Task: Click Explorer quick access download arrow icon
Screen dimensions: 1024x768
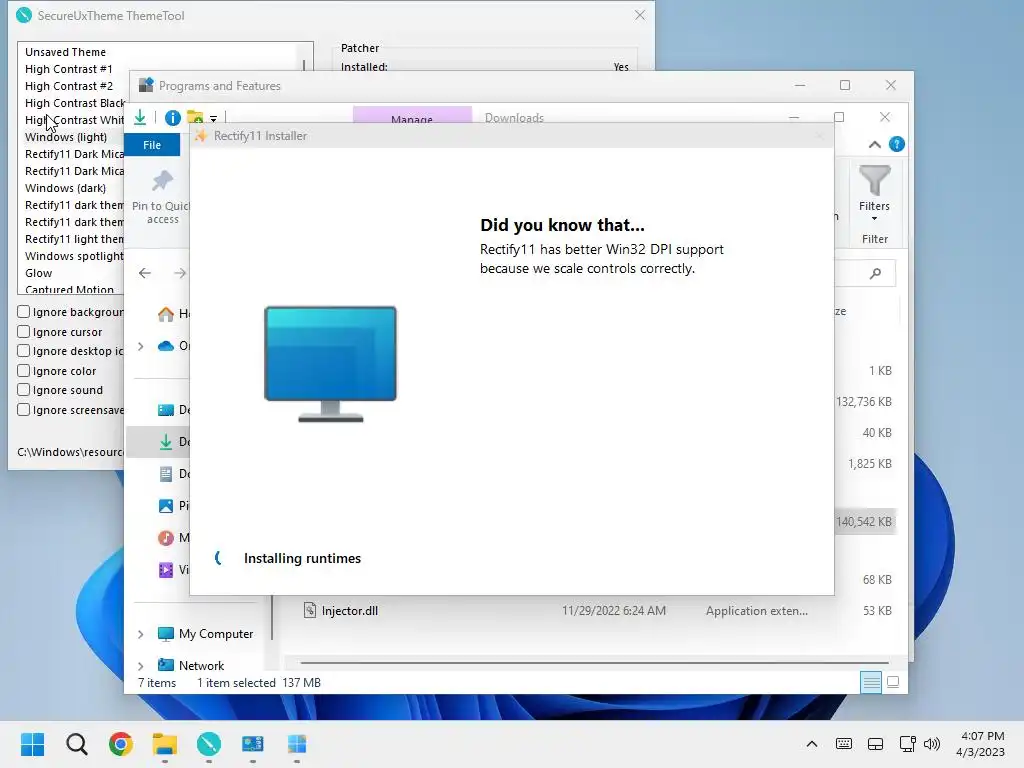Action: click(140, 118)
